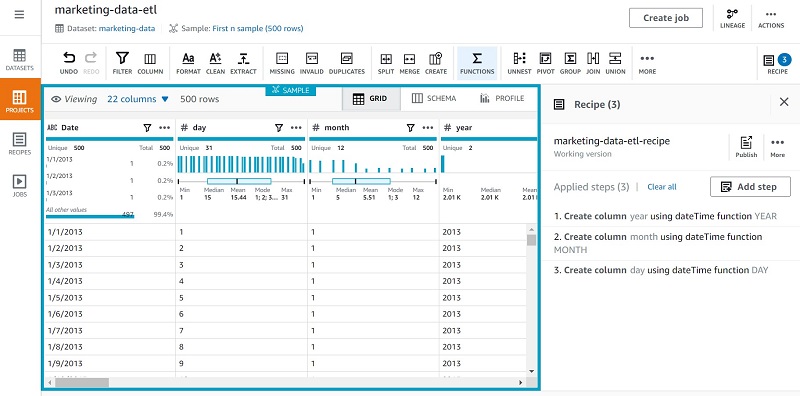800x396 pixels.
Task: Filter the Date column
Action: tap(147, 128)
